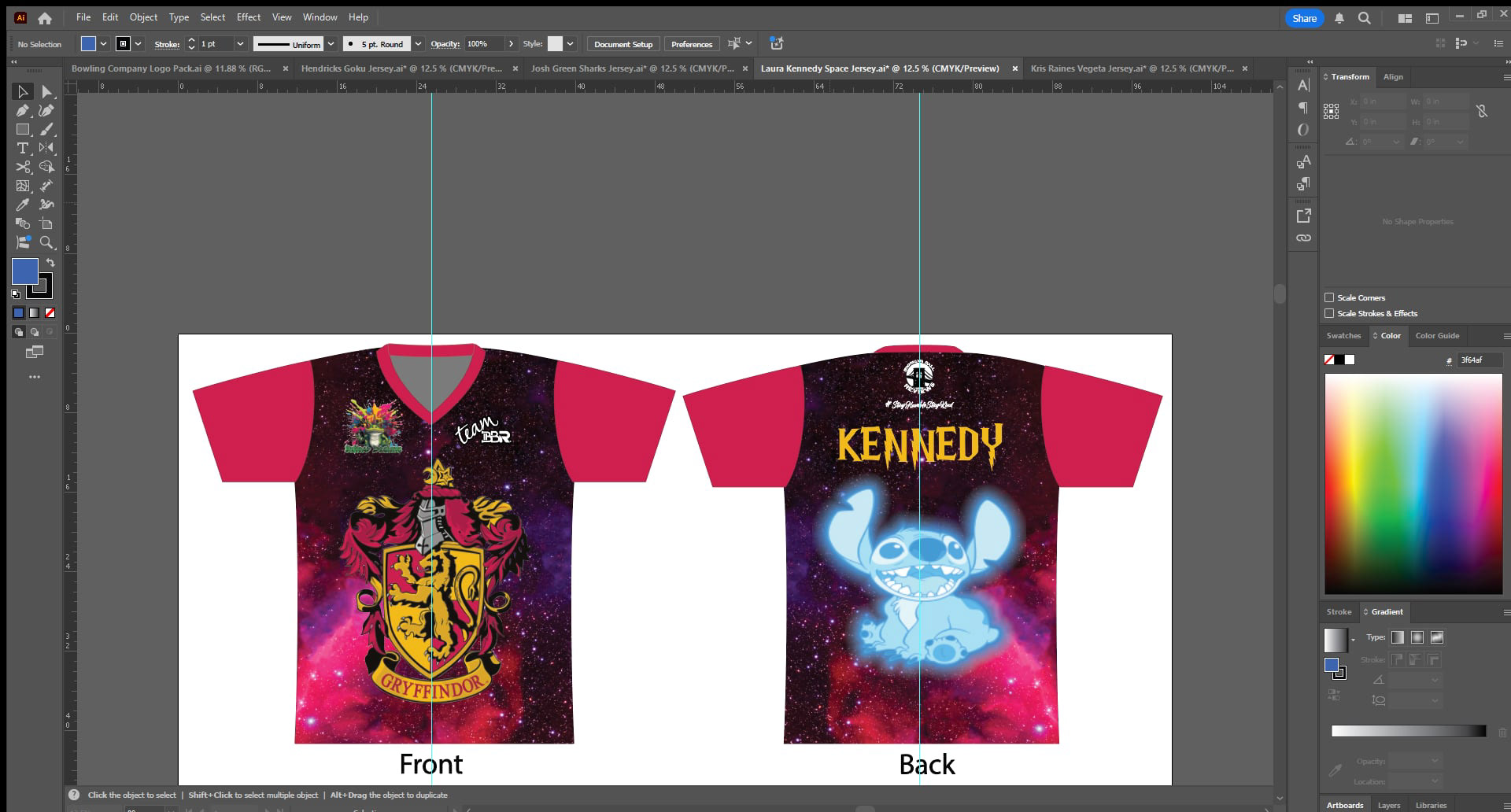Viewport: 1511px width, 812px height.
Task: Open the fill color dropdown in control bar
Action: pyautogui.click(x=103, y=44)
